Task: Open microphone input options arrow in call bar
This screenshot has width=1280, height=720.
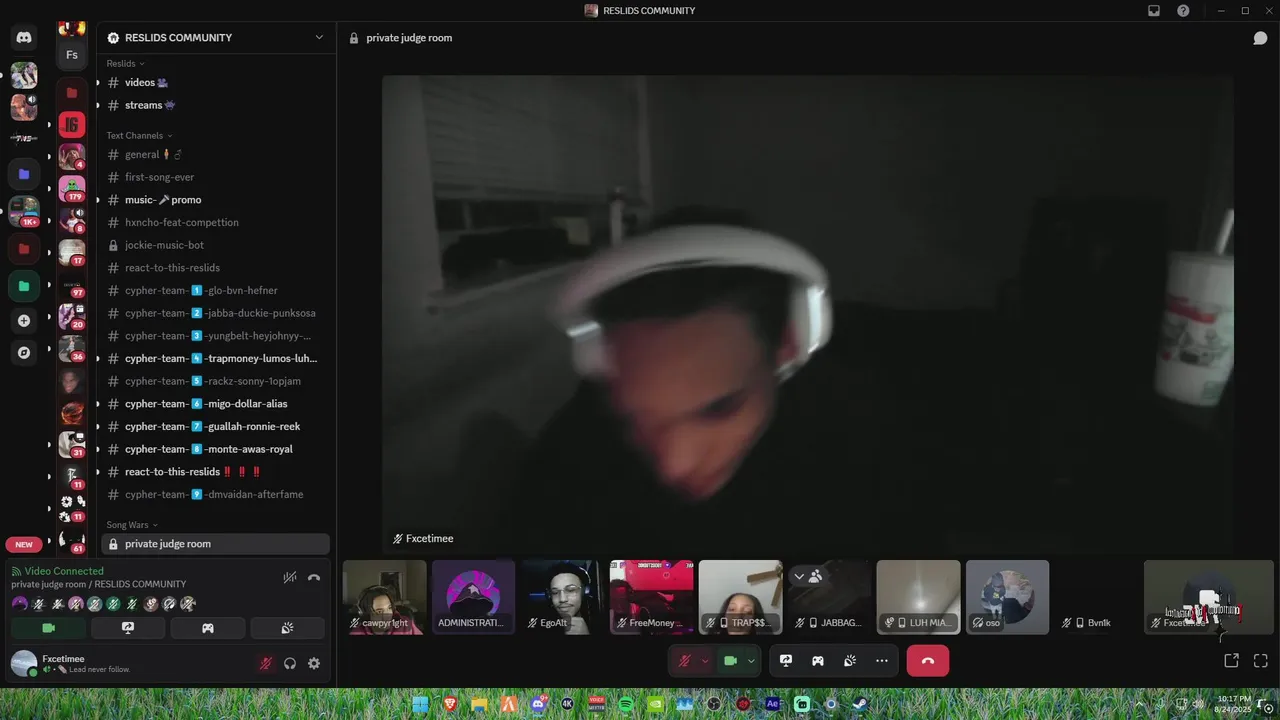Action: pos(705,661)
